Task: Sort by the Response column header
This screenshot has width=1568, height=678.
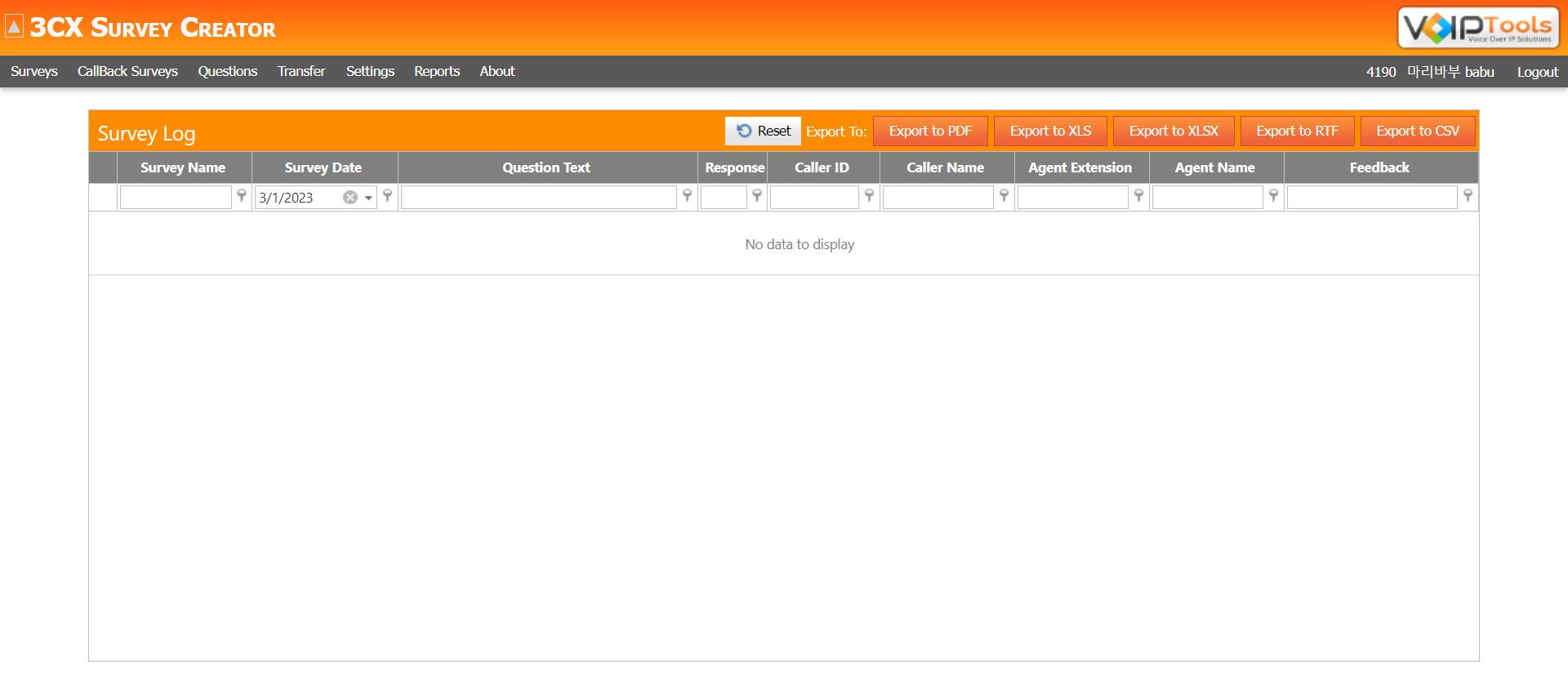Action: click(x=733, y=167)
